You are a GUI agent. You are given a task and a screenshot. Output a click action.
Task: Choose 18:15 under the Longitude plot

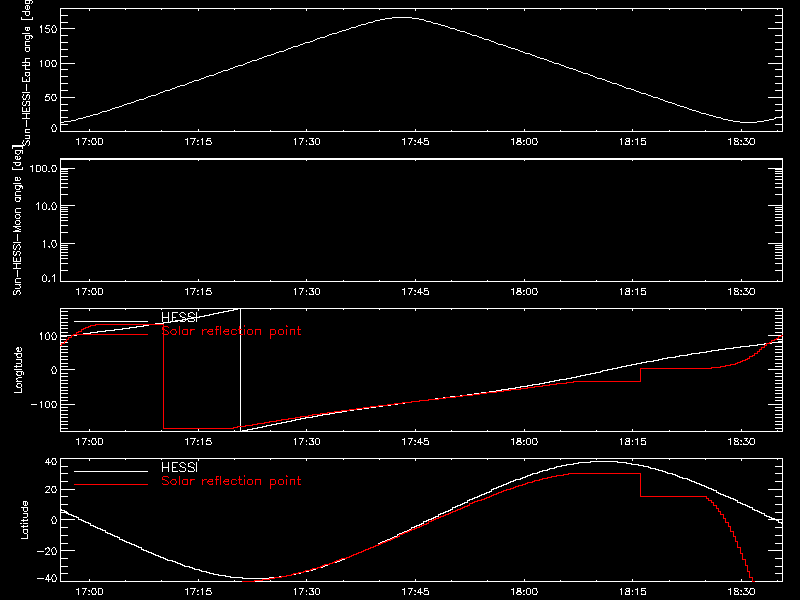point(633,442)
